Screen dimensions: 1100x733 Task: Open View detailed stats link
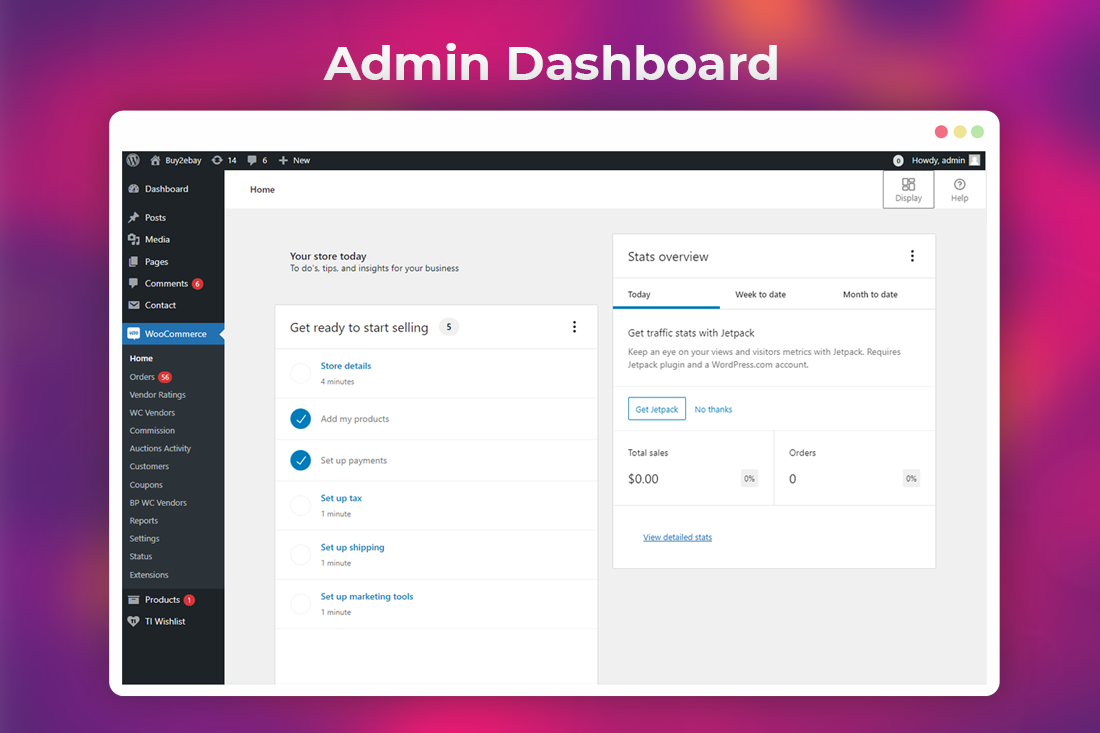point(678,537)
